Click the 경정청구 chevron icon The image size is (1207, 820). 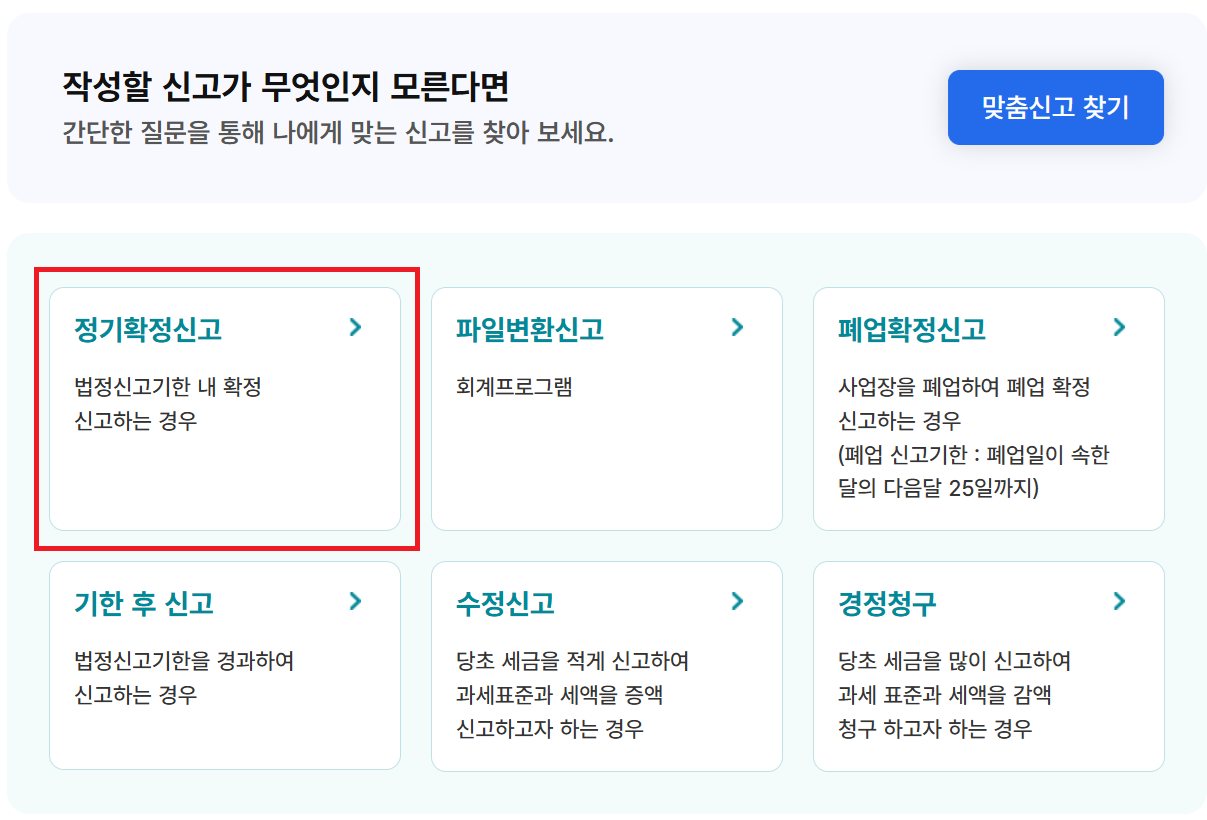click(1119, 601)
